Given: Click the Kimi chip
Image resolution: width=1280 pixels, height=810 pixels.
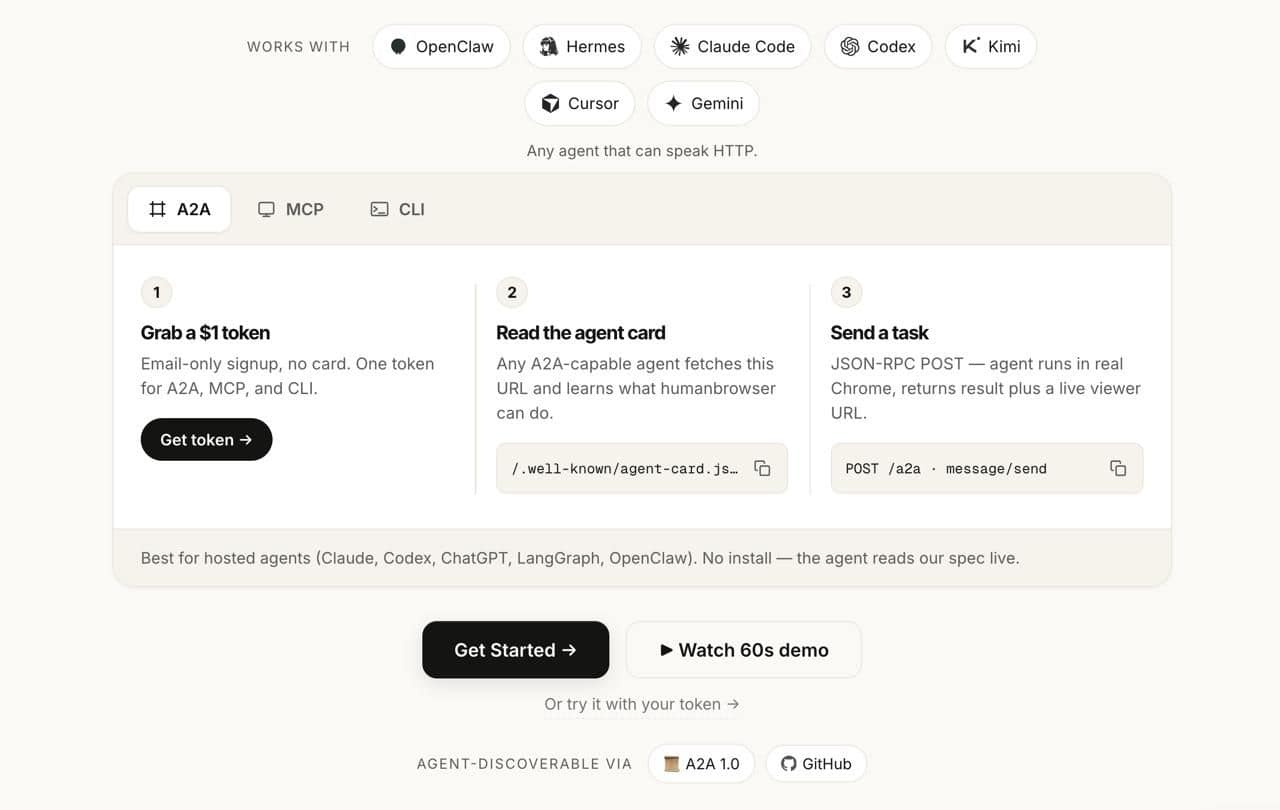Looking at the screenshot, I should click(990, 46).
